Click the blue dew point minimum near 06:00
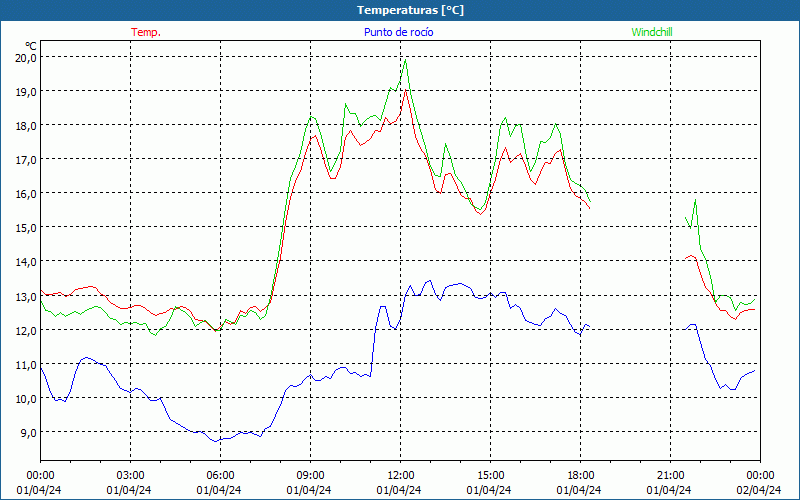This screenshot has width=800, height=500. (x=217, y=441)
